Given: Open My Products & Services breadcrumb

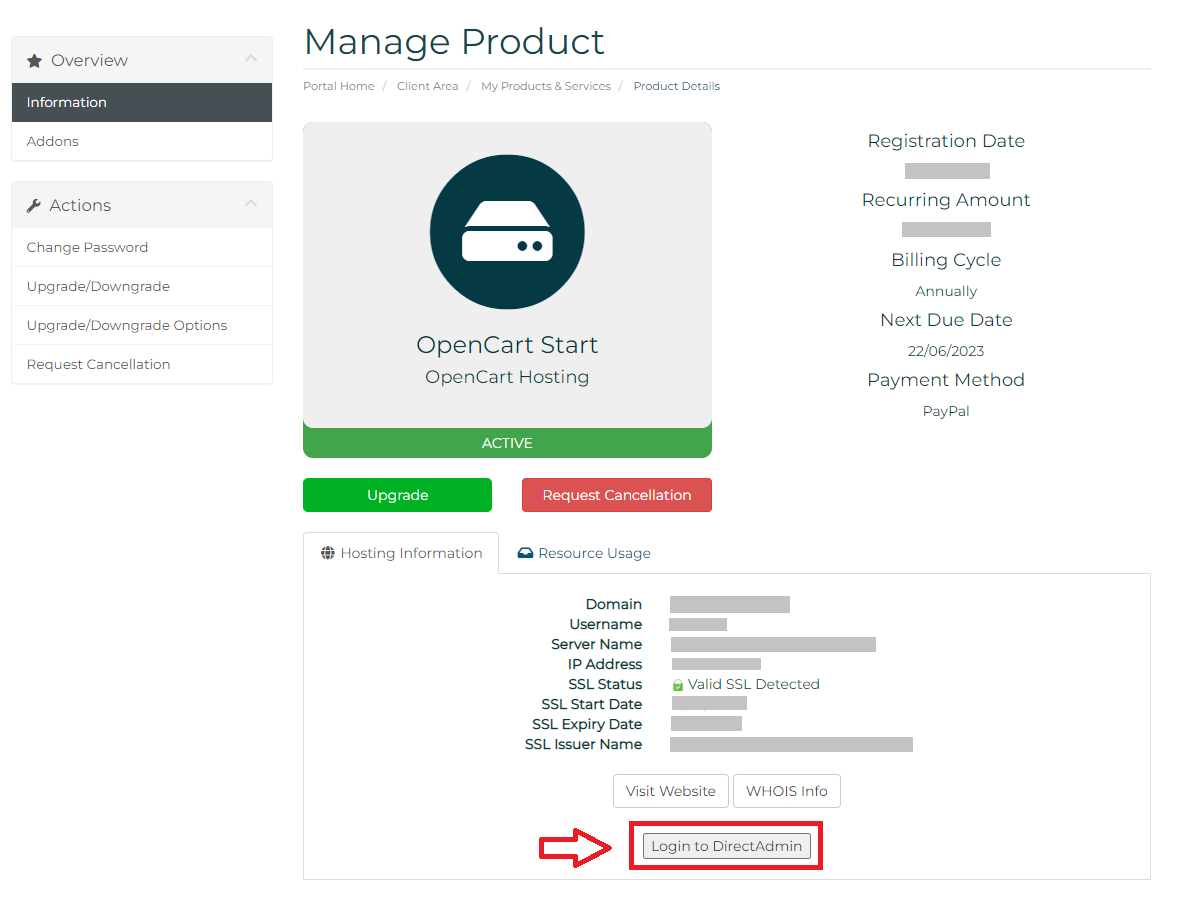Looking at the screenshot, I should pyautogui.click(x=546, y=86).
